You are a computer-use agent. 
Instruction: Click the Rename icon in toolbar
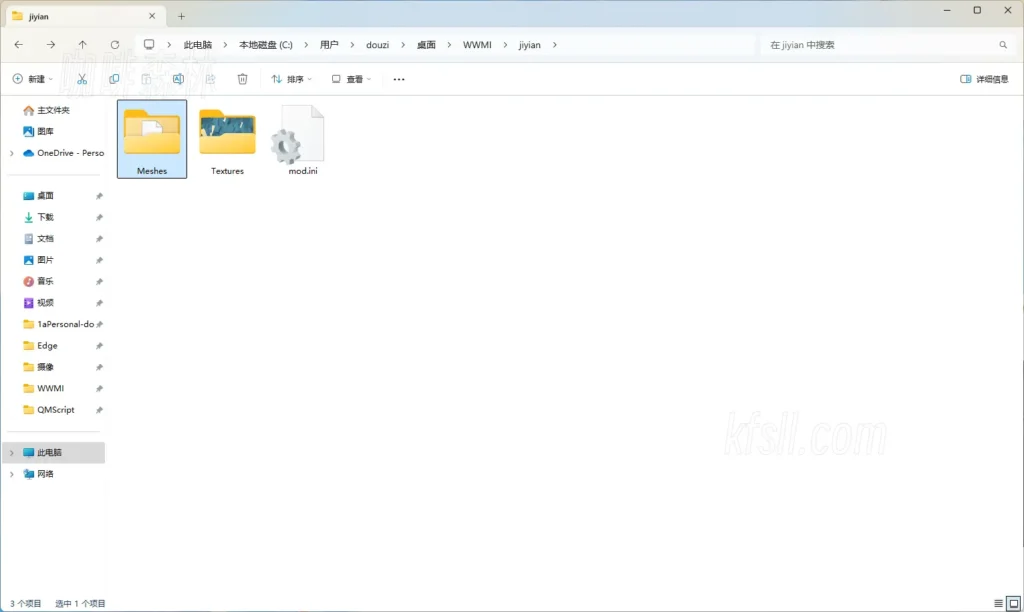(178, 79)
